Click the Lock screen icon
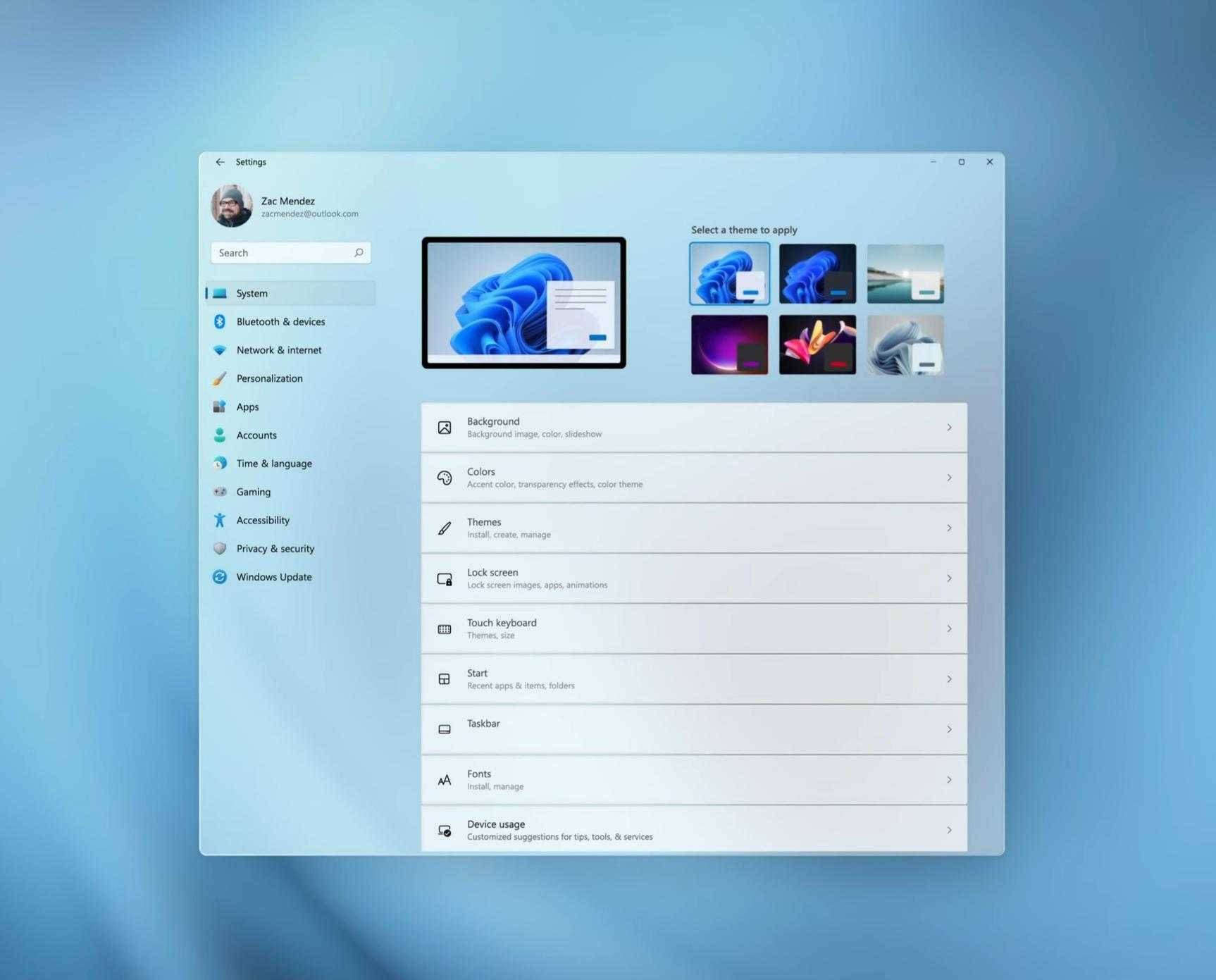The height and width of the screenshot is (980, 1216). [x=445, y=579]
